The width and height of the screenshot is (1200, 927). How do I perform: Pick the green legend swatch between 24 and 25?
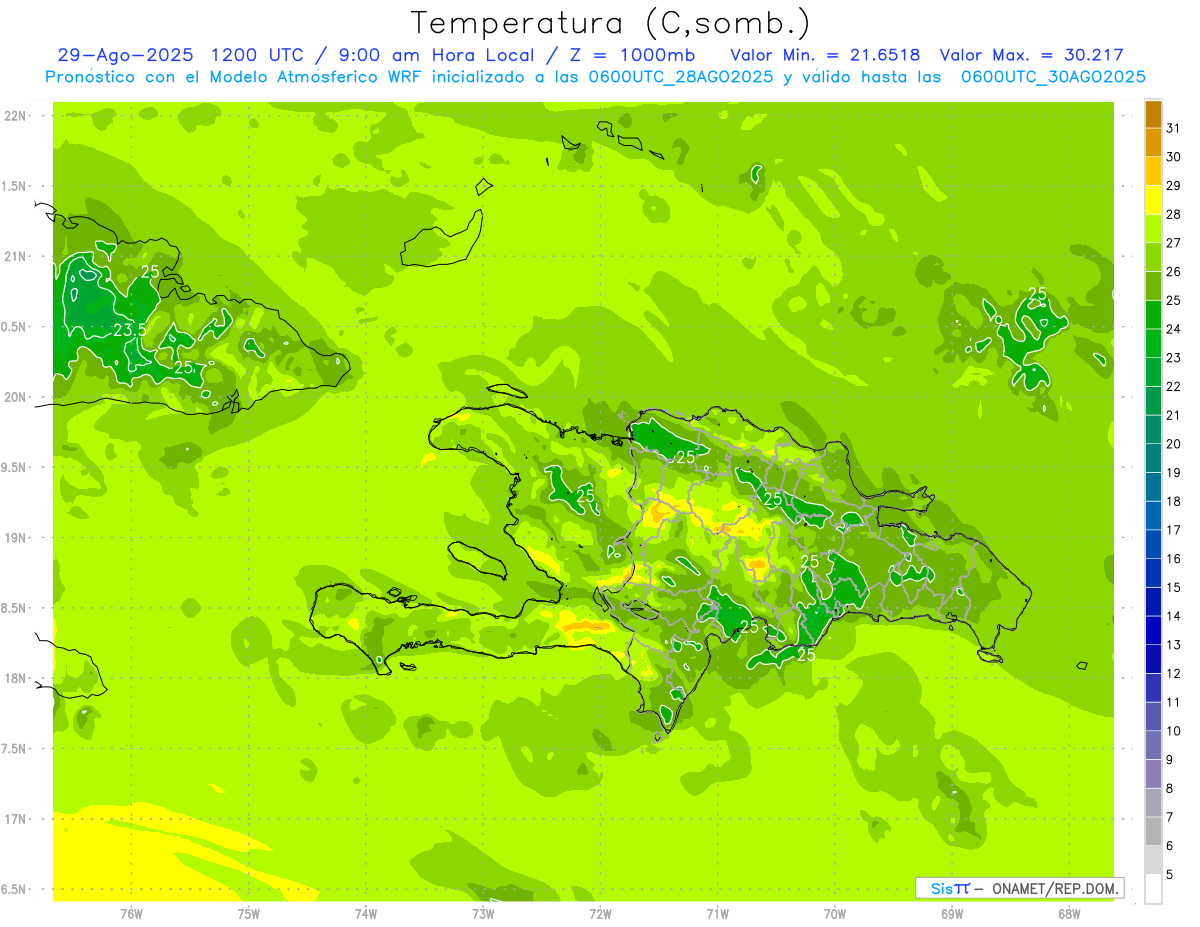point(1153,315)
